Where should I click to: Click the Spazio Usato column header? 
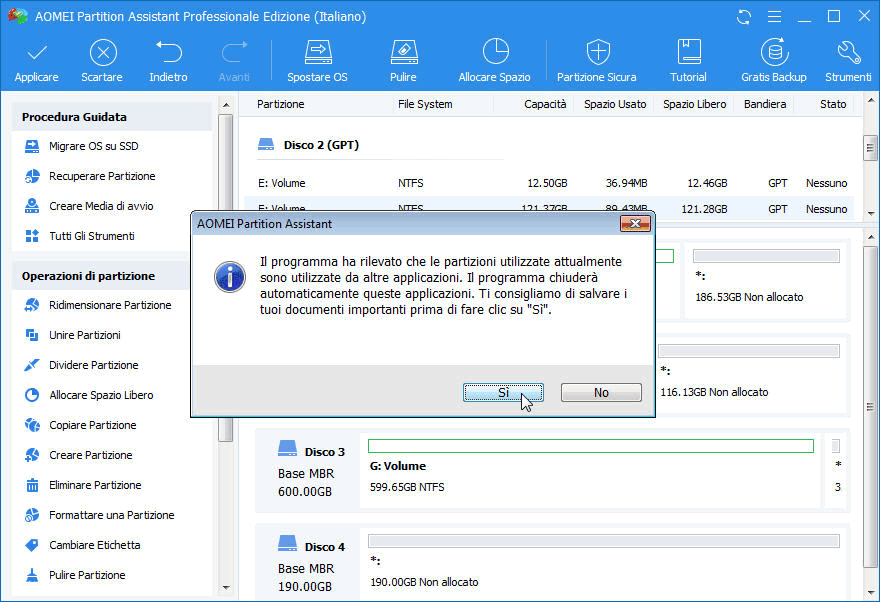615,104
